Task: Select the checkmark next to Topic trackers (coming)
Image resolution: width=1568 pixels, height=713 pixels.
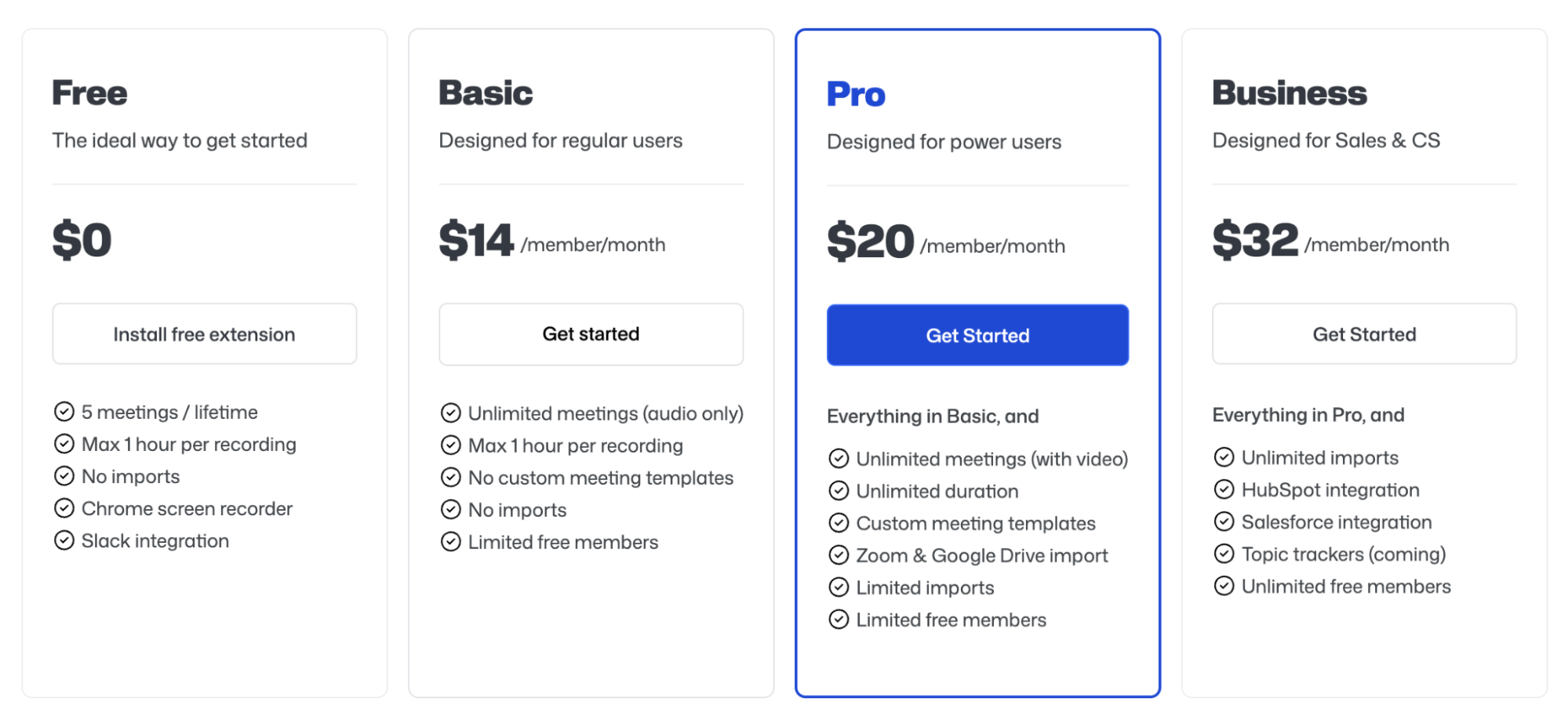Action: pos(1224,554)
